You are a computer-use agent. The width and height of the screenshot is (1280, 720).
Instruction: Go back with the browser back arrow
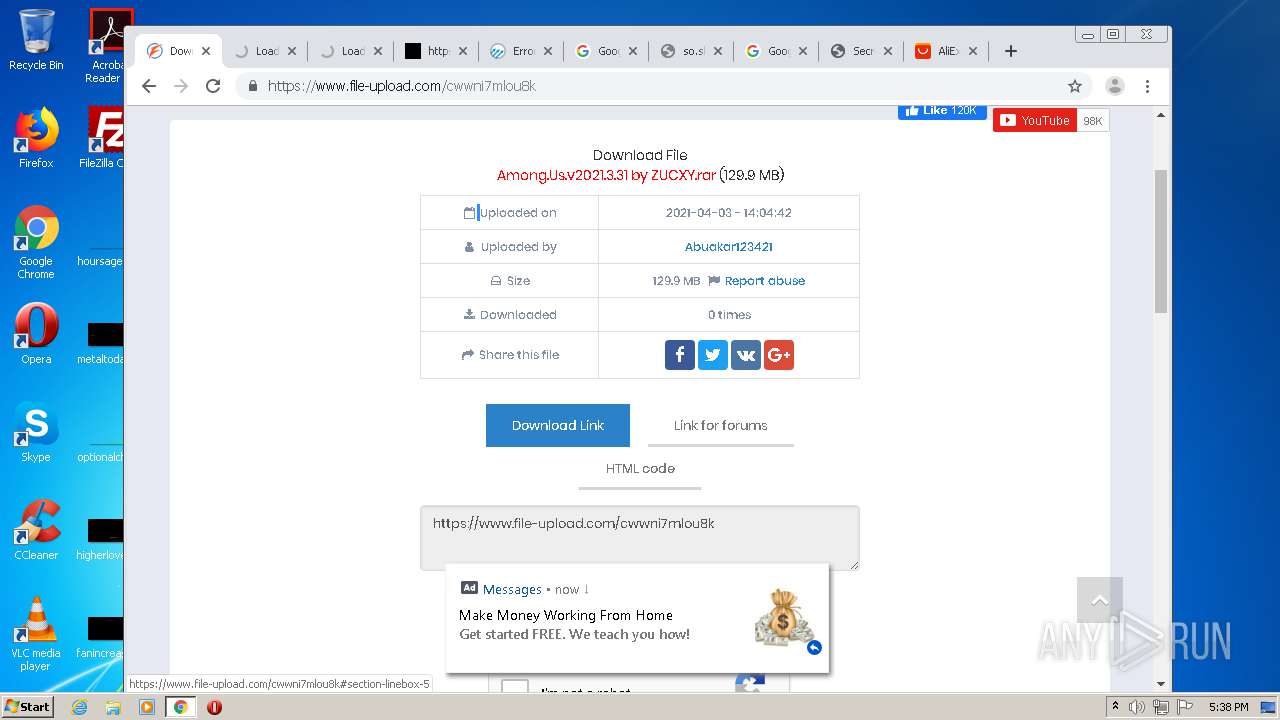coord(149,86)
